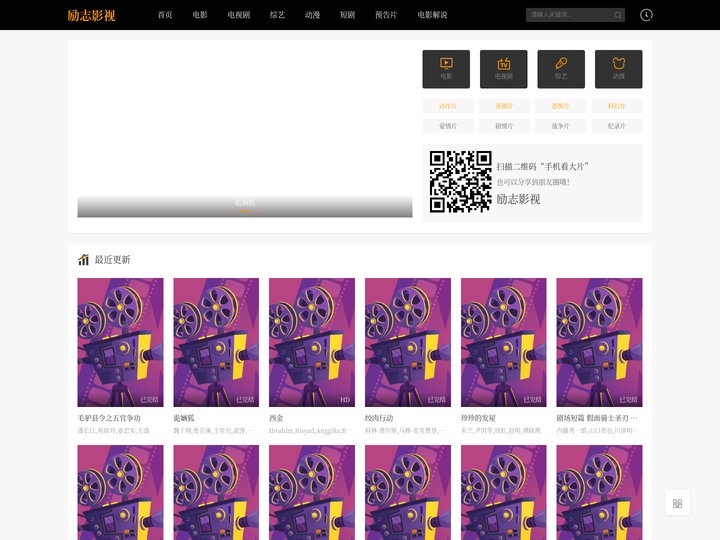Click the floating grid menu icon

(677, 503)
